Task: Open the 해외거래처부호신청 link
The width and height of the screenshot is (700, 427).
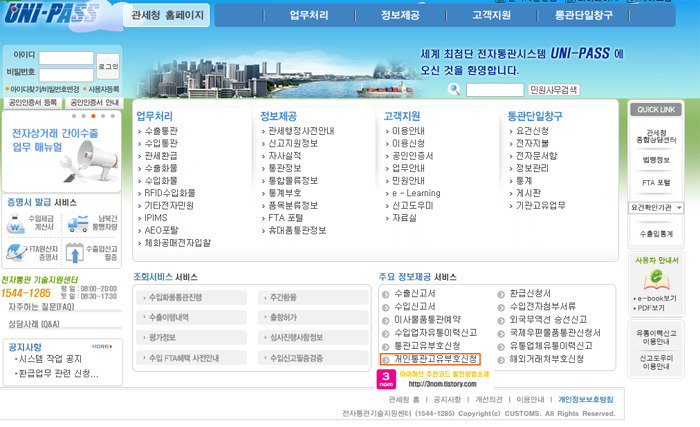Action: pos(546,359)
